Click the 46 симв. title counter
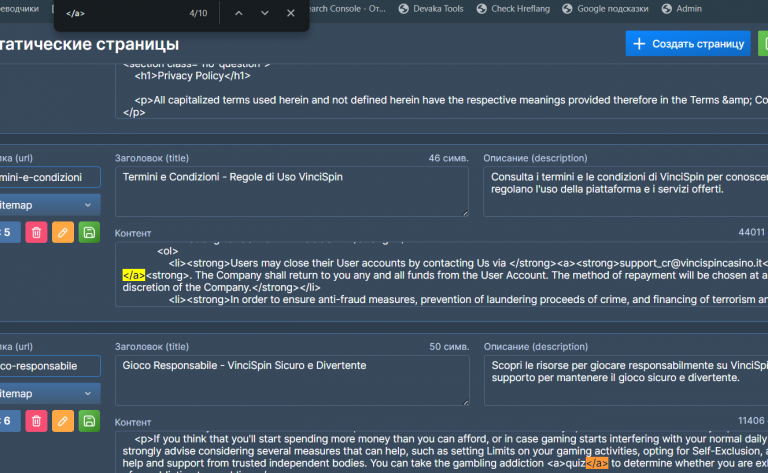The width and height of the screenshot is (768, 473). [448, 158]
